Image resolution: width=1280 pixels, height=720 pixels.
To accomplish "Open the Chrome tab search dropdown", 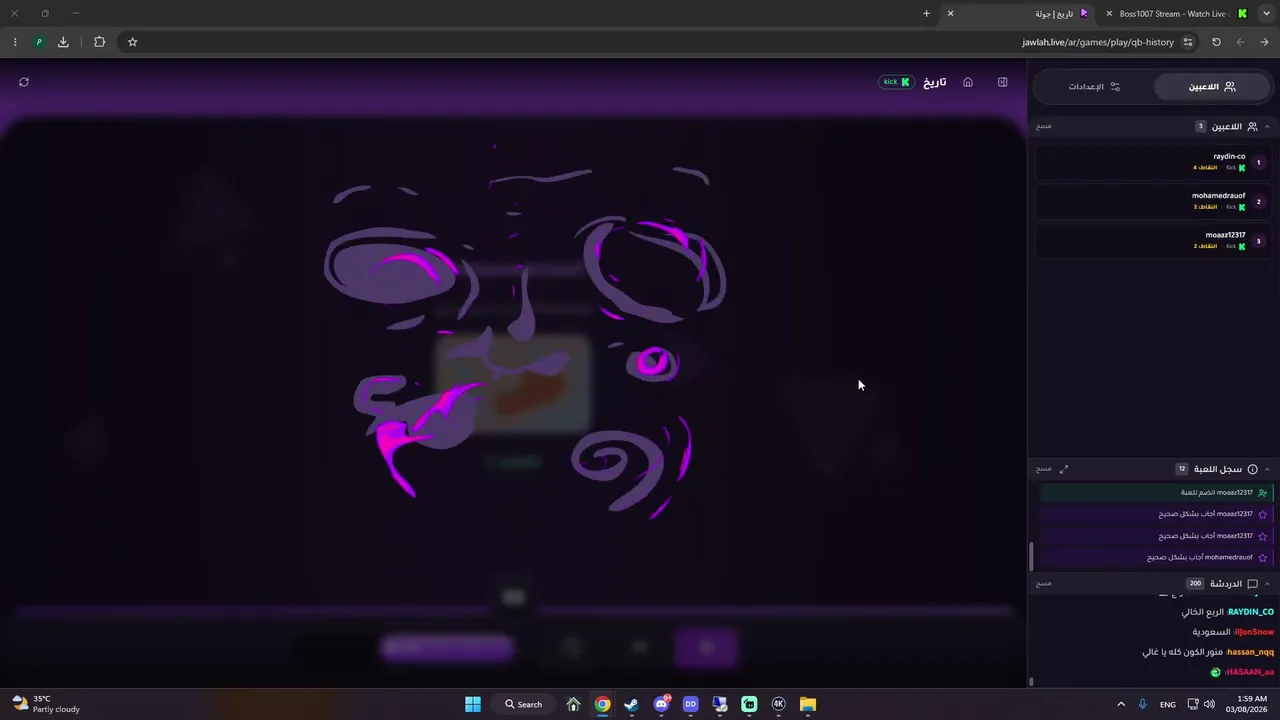I will point(1266,14).
